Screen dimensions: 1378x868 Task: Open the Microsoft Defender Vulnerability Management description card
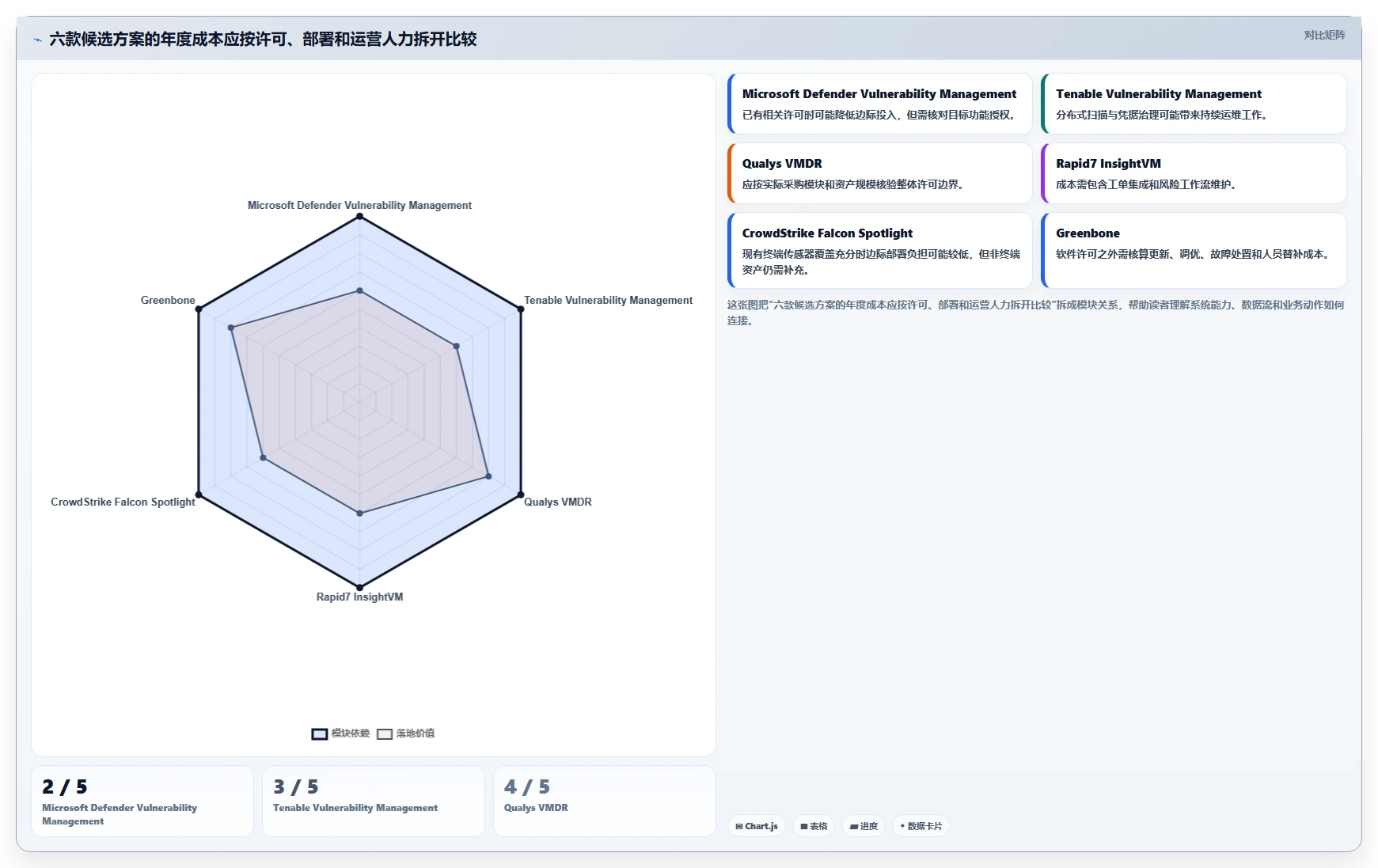[880, 104]
